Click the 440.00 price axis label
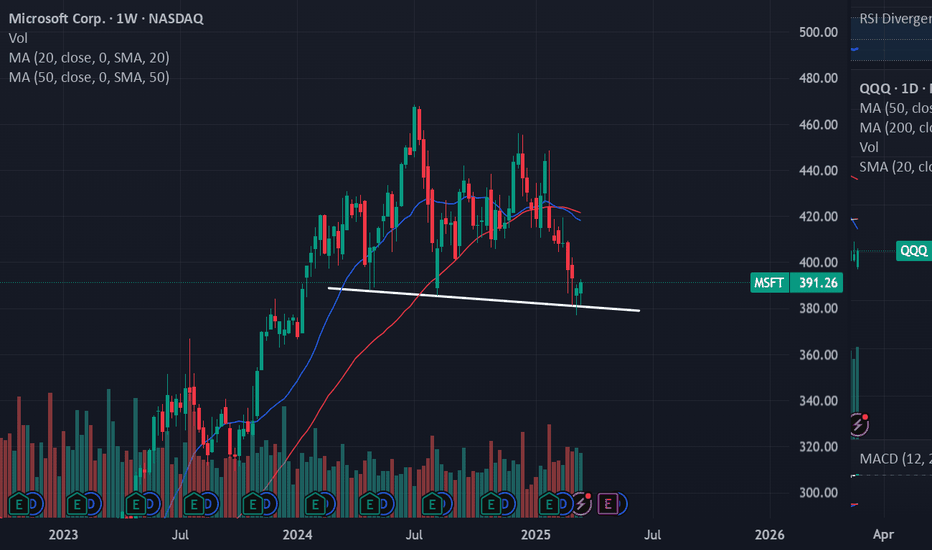Viewport: 932px width, 550px height. pyautogui.click(x=818, y=170)
